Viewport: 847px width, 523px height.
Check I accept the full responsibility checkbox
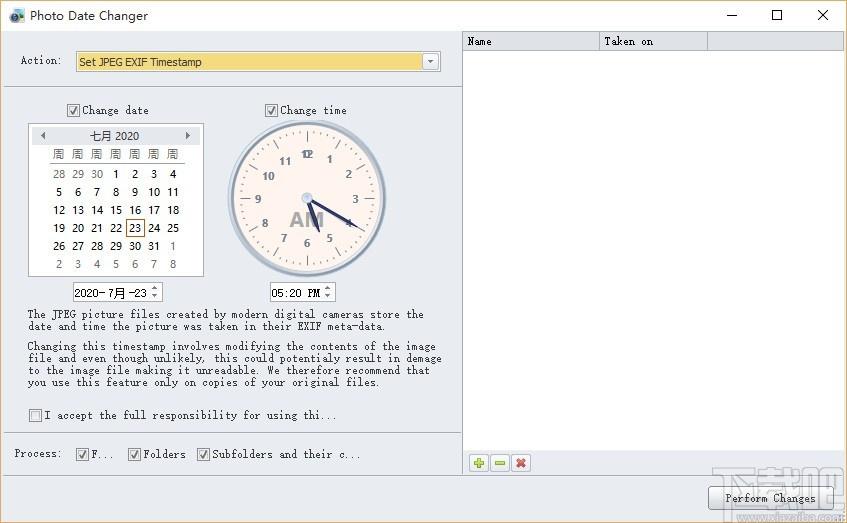[36, 415]
